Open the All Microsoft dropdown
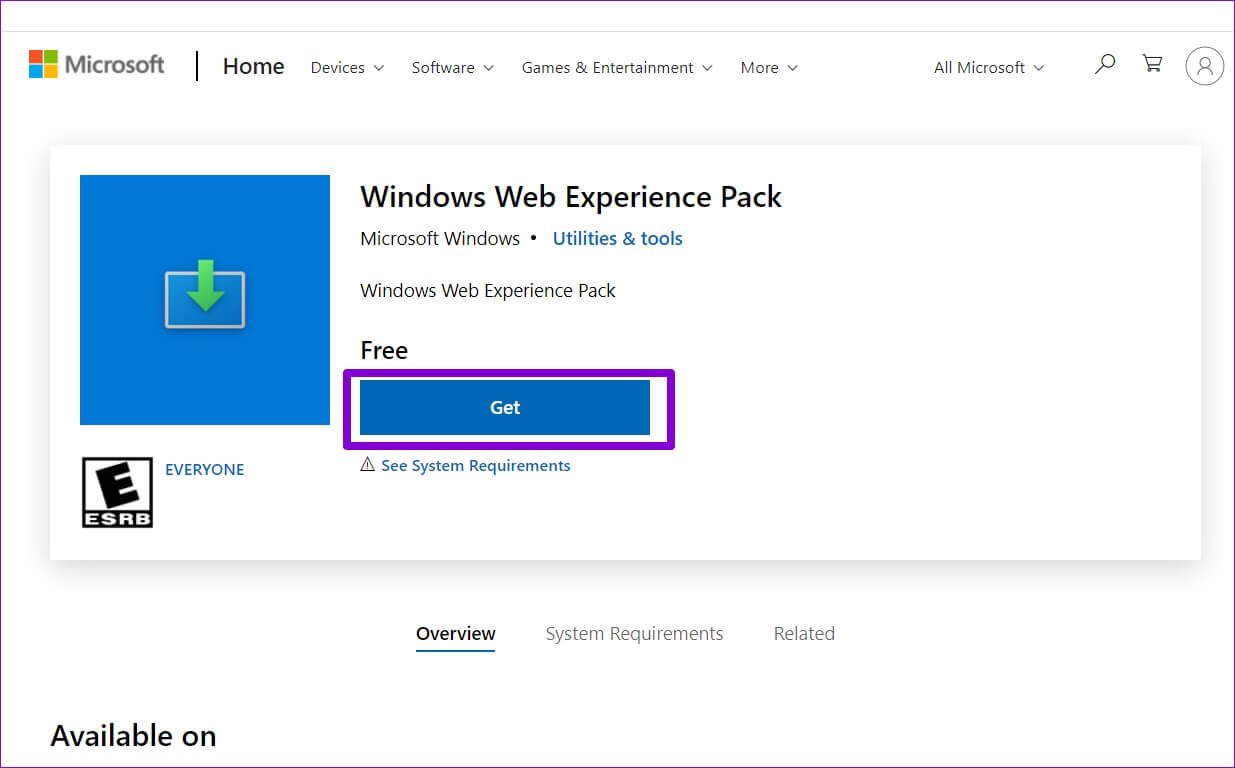Viewport: 1235px width, 768px height. (989, 68)
